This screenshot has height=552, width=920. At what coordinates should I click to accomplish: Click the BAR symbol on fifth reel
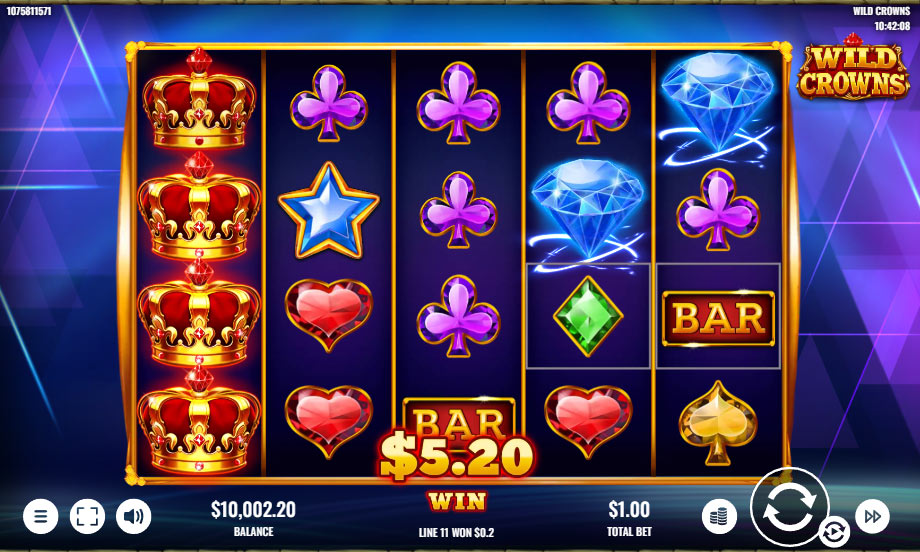coord(718,319)
